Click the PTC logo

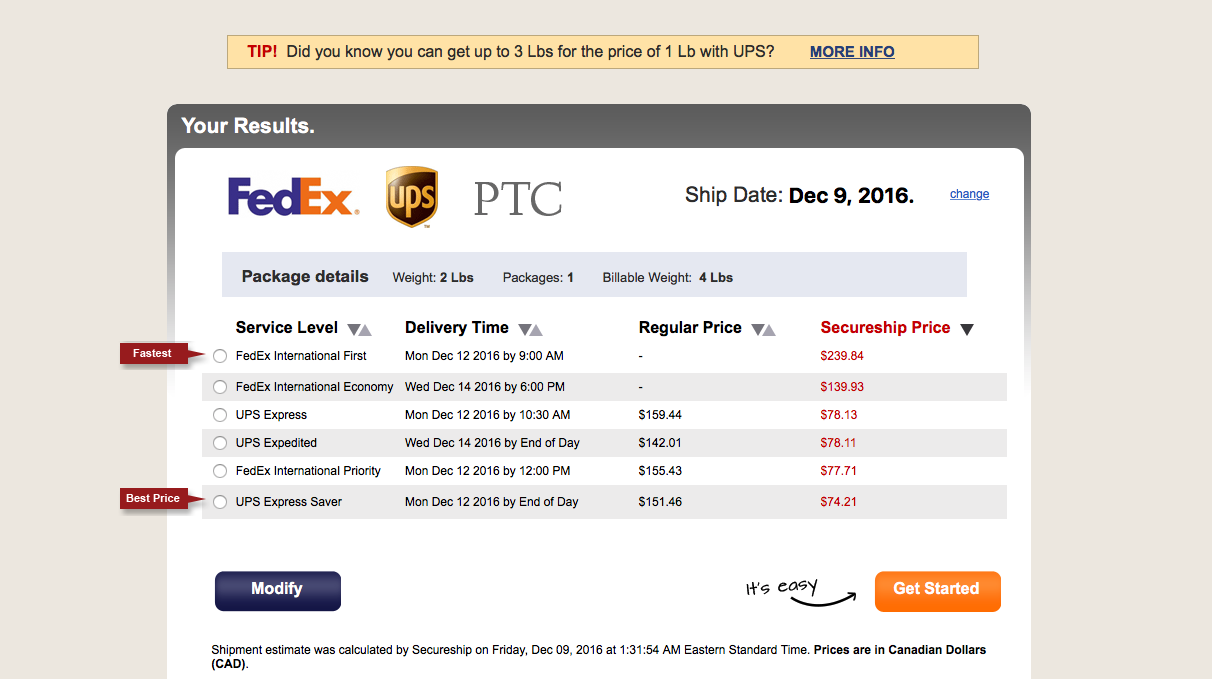(x=518, y=199)
